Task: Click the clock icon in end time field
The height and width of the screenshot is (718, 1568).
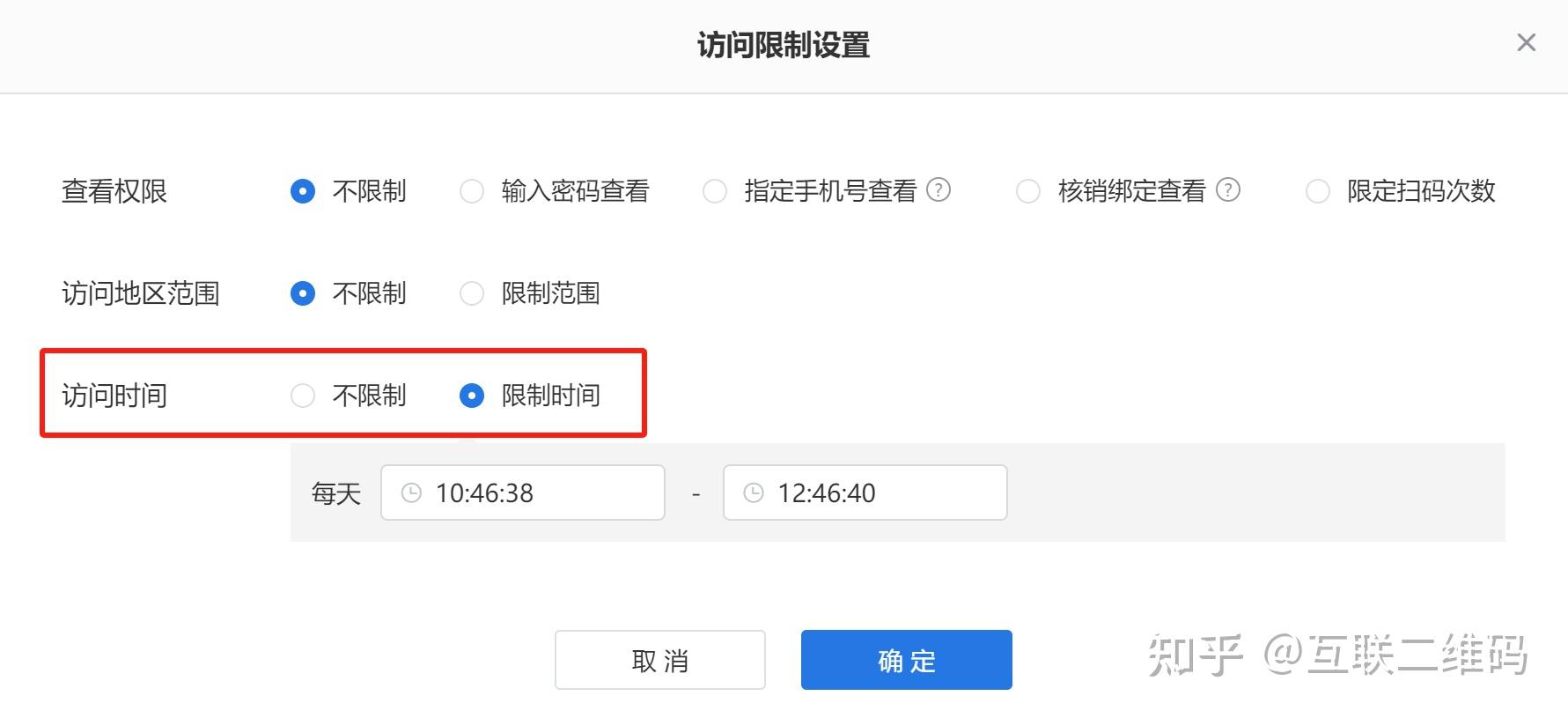Action: [754, 492]
